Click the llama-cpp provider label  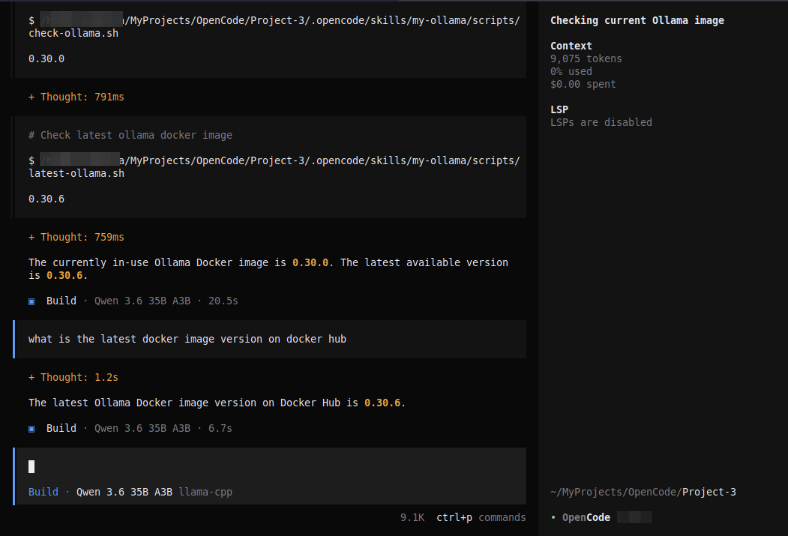coord(206,492)
